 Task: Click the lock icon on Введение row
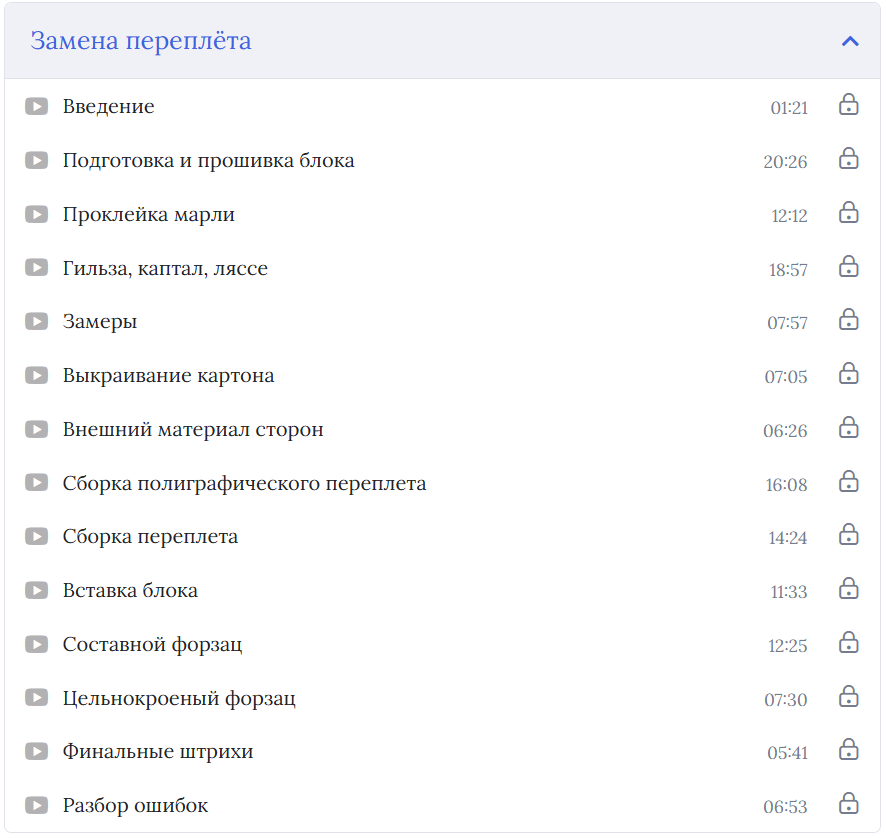[x=848, y=105]
